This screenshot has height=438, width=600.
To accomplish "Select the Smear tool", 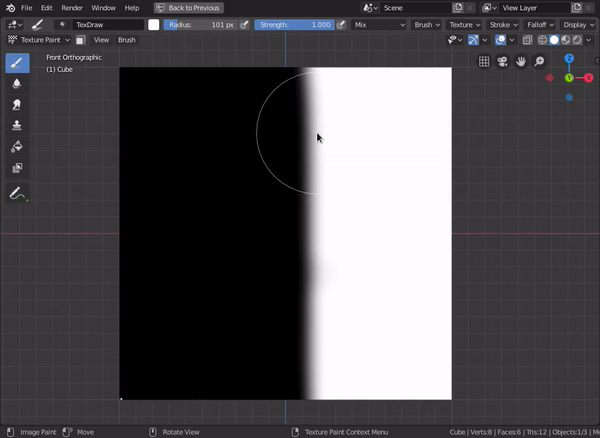I will click(17, 105).
